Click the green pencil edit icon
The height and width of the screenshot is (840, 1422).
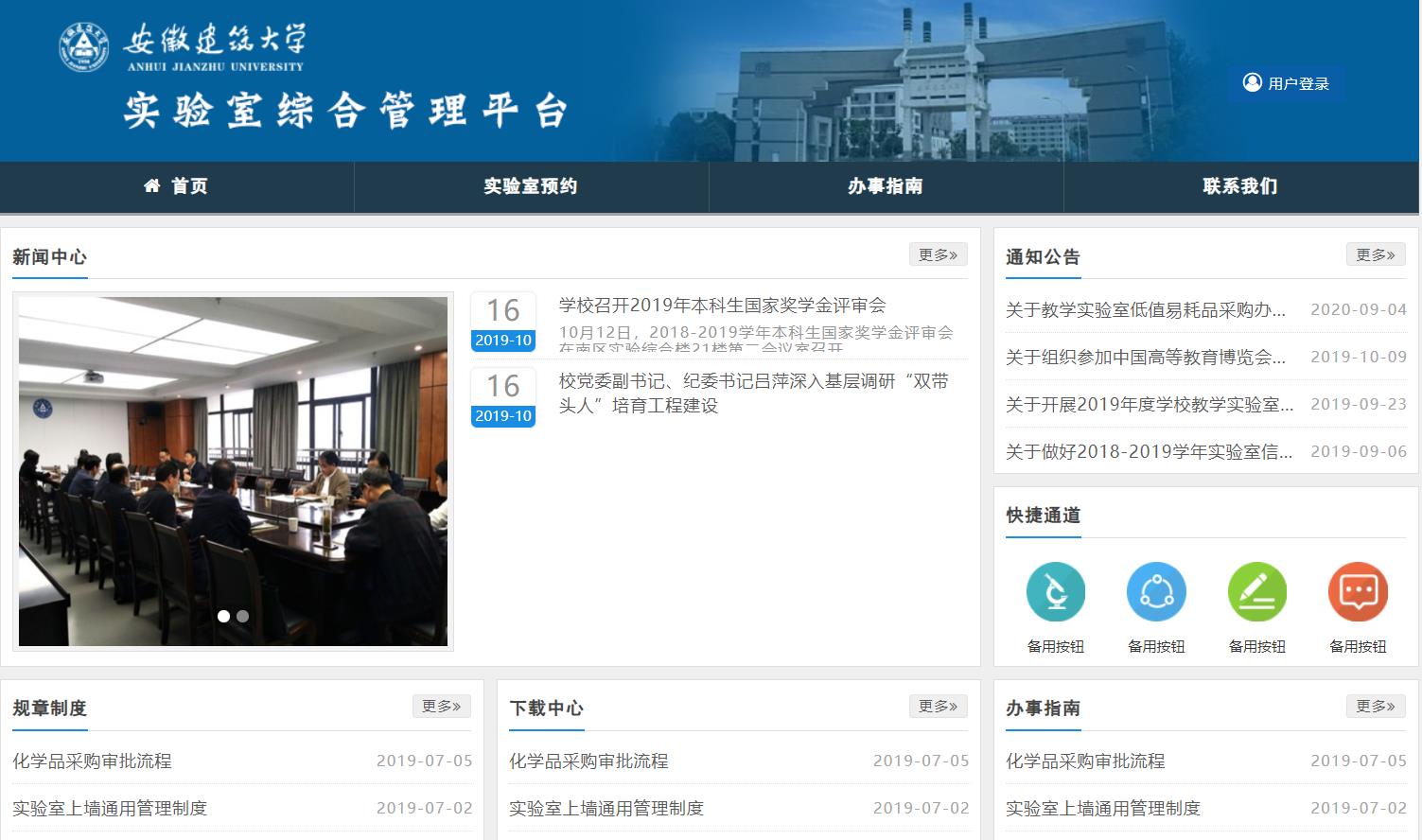click(x=1256, y=592)
